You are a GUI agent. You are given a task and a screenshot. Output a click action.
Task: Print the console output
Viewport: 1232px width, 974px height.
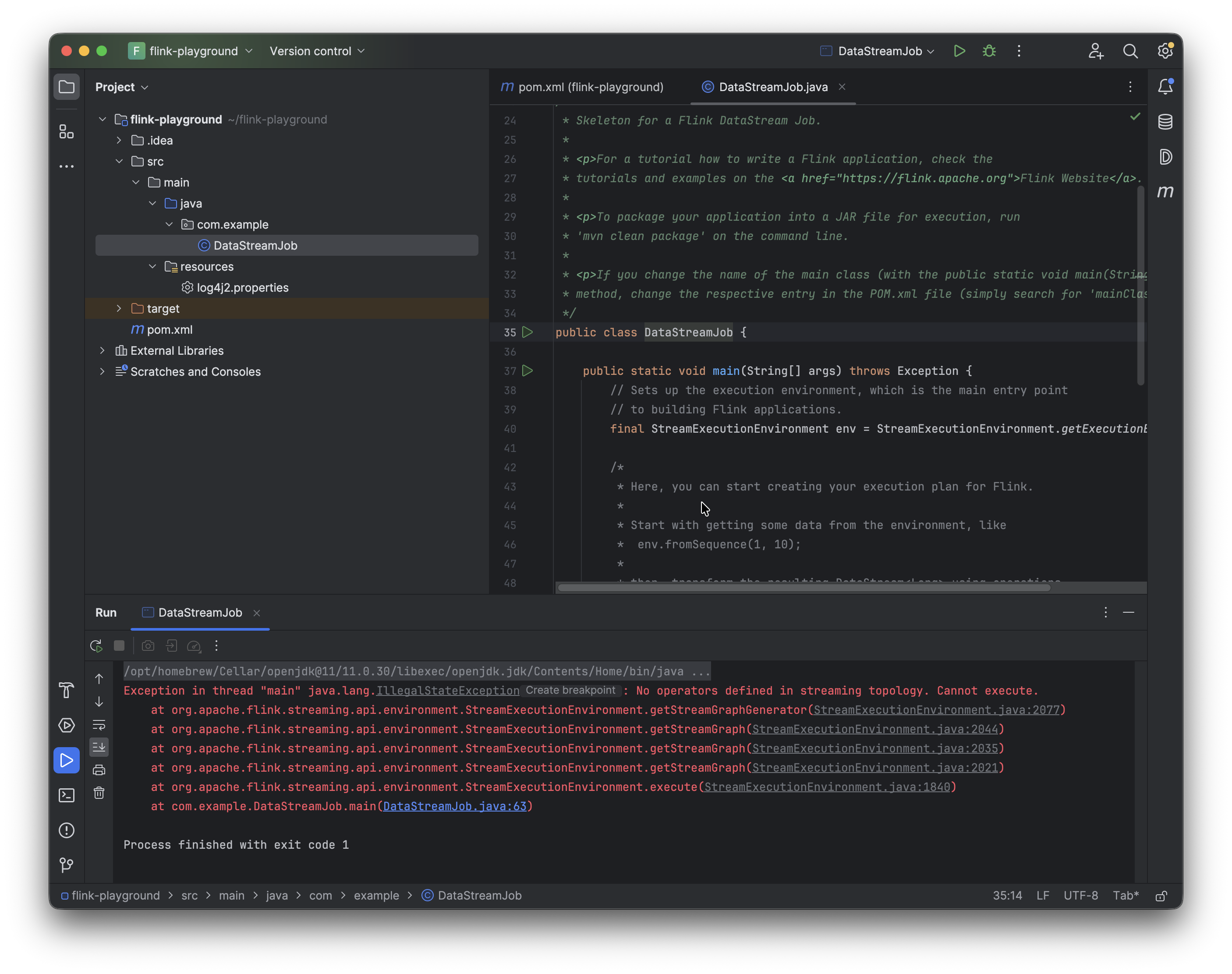pyautogui.click(x=99, y=770)
